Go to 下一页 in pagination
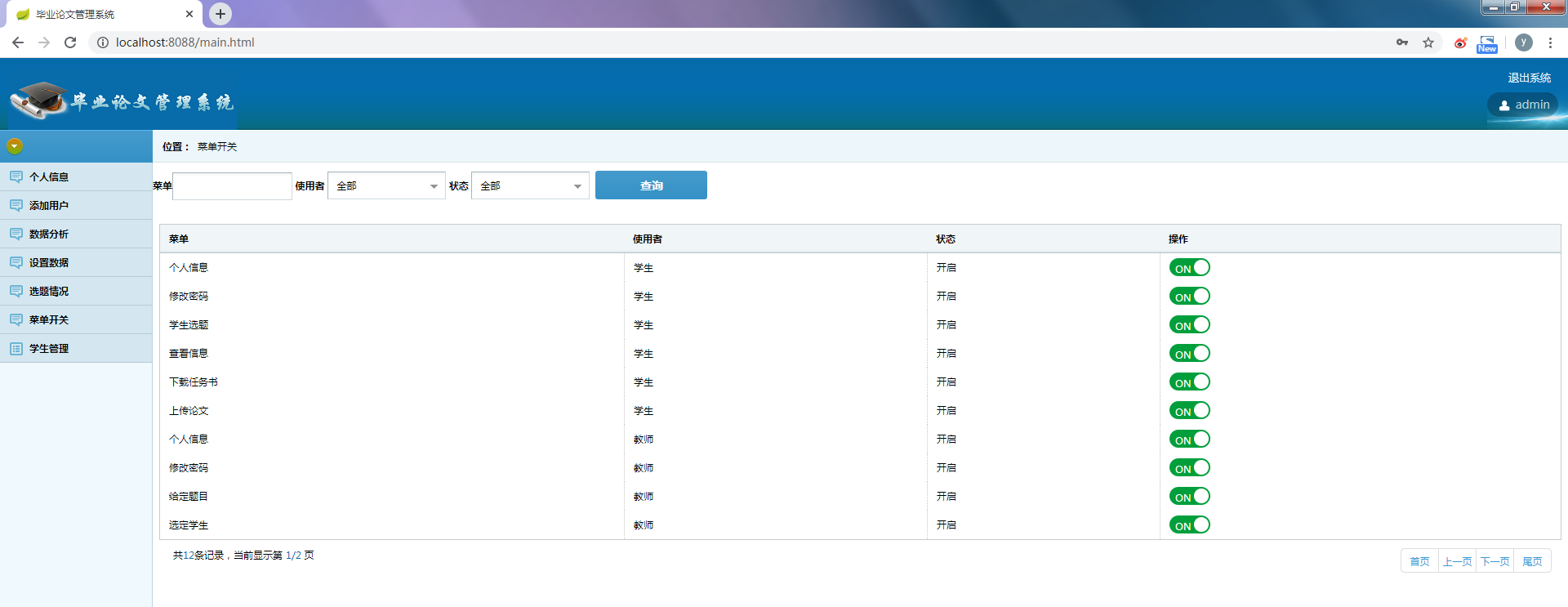This screenshot has height=607, width=1568. [x=1494, y=561]
